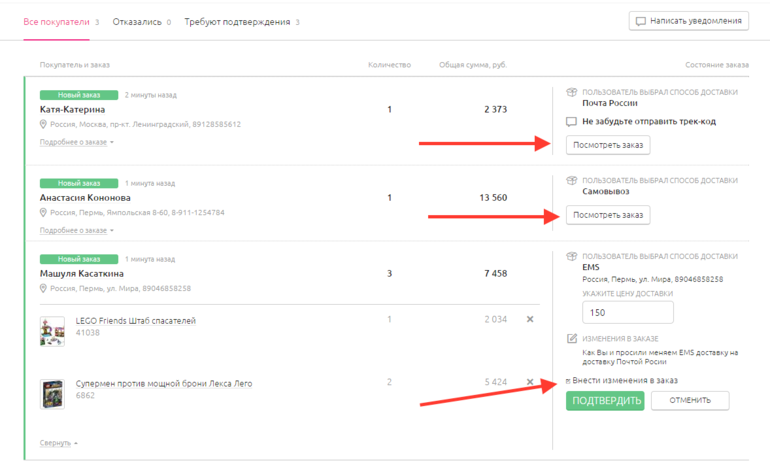
Task: View order for Самовывоз delivery
Action: click(x=608, y=215)
